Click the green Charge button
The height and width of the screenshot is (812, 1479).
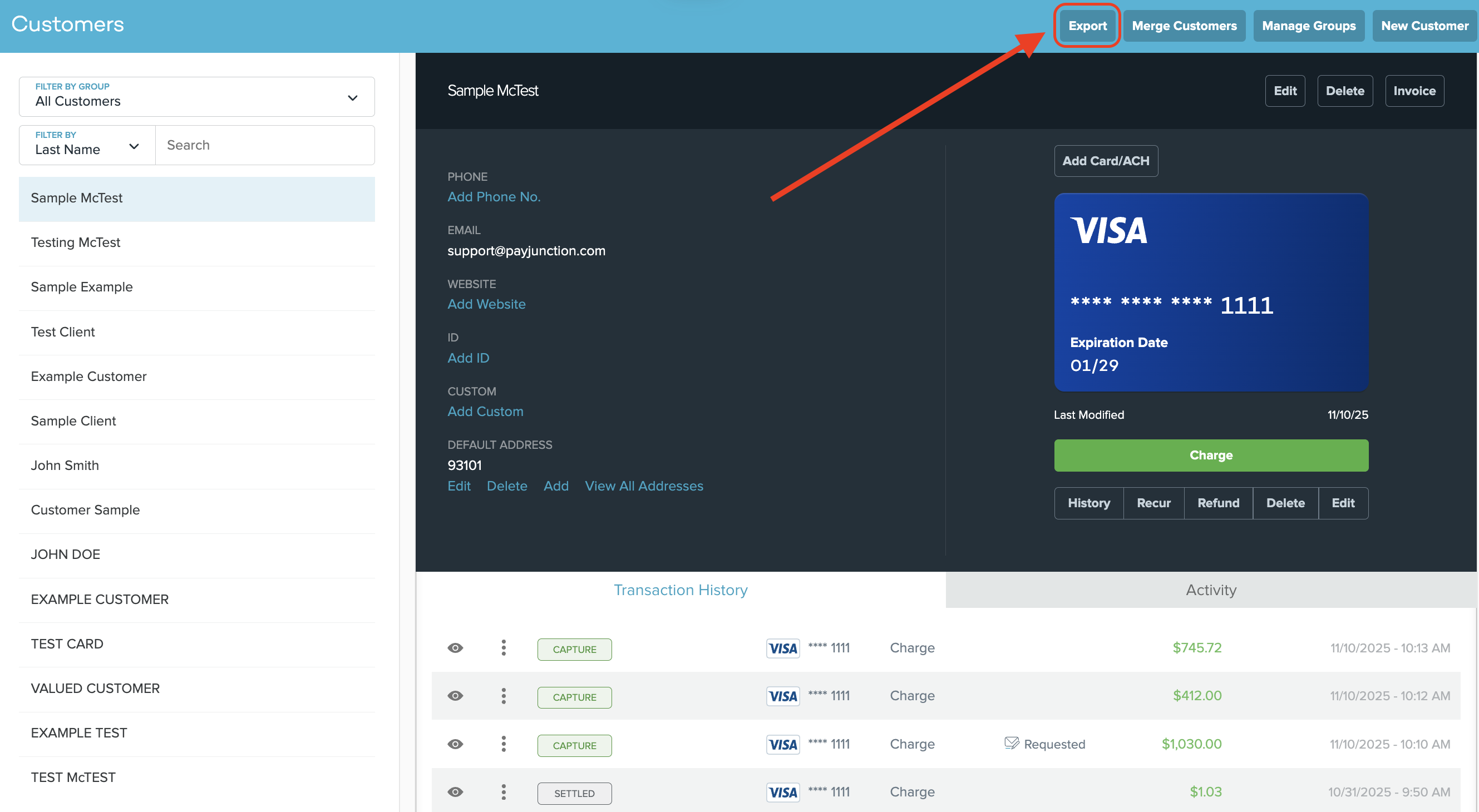pyautogui.click(x=1211, y=455)
